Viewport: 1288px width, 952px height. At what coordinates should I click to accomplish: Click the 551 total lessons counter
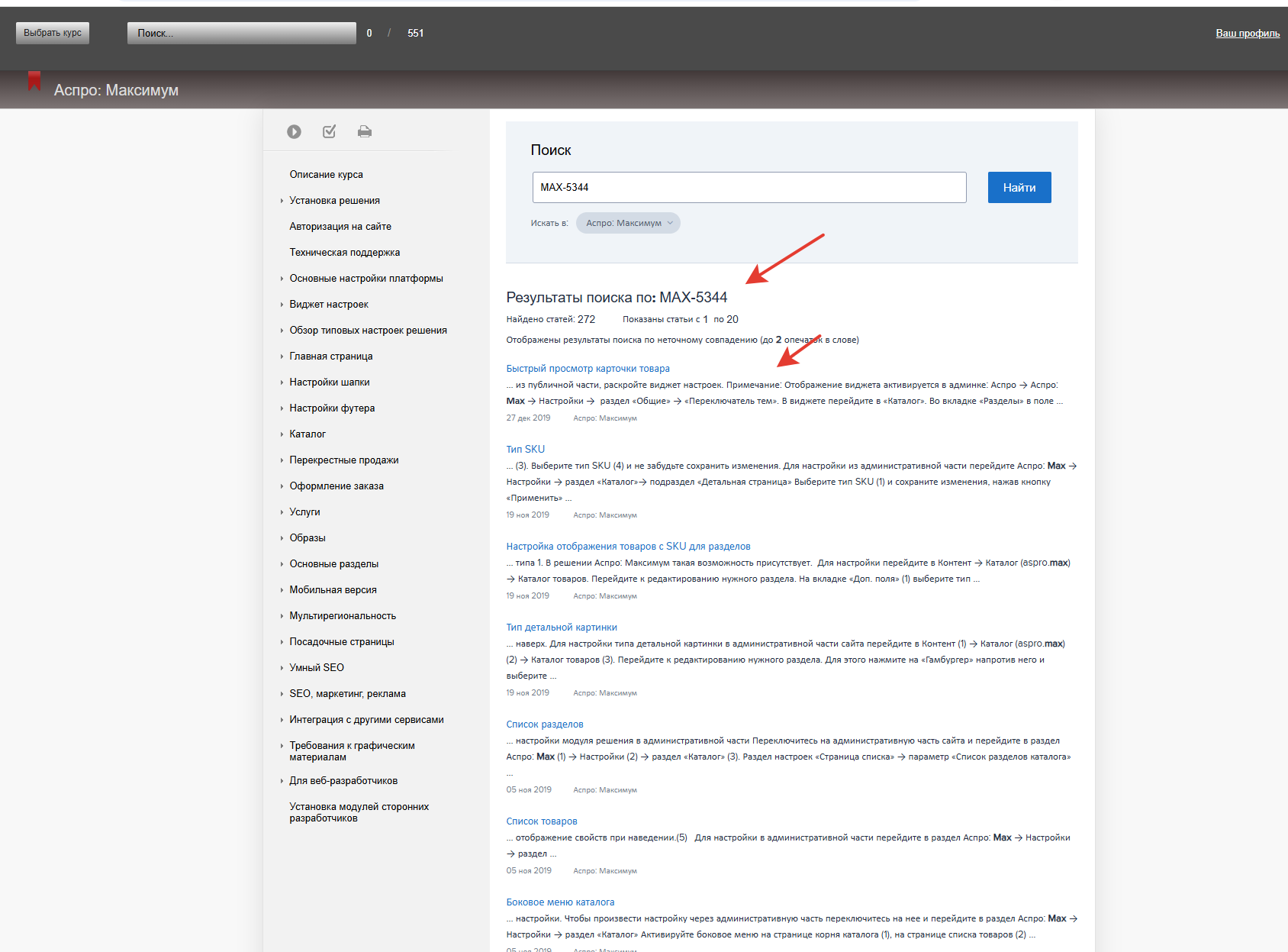coord(415,33)
